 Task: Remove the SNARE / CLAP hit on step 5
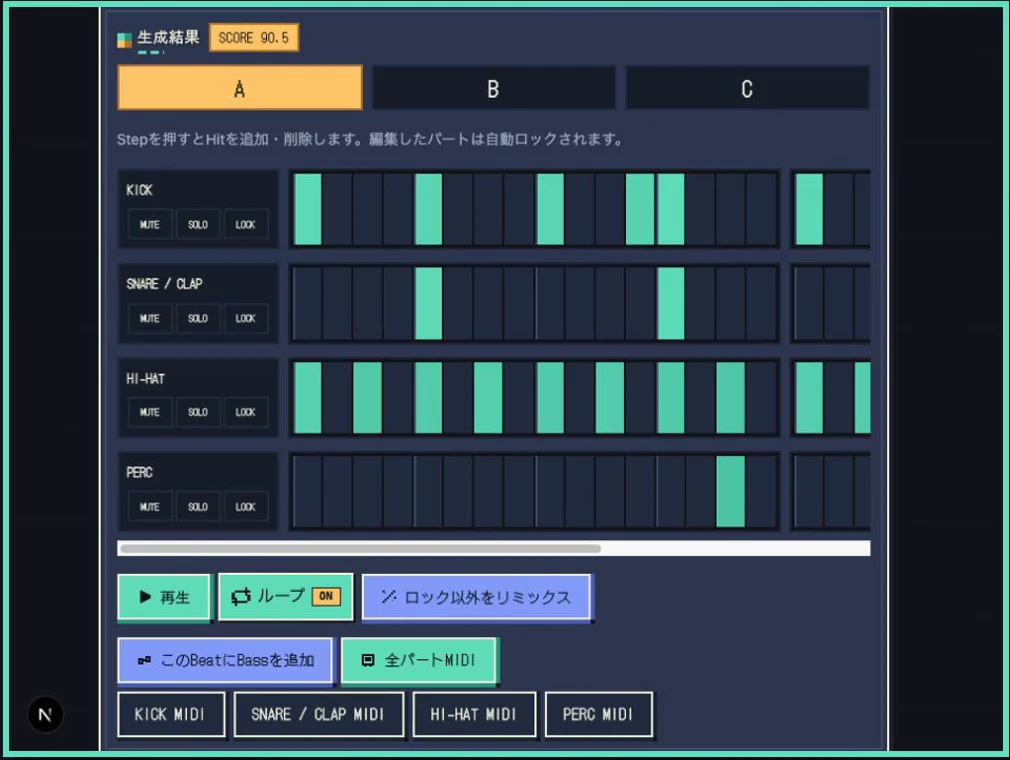428,303
